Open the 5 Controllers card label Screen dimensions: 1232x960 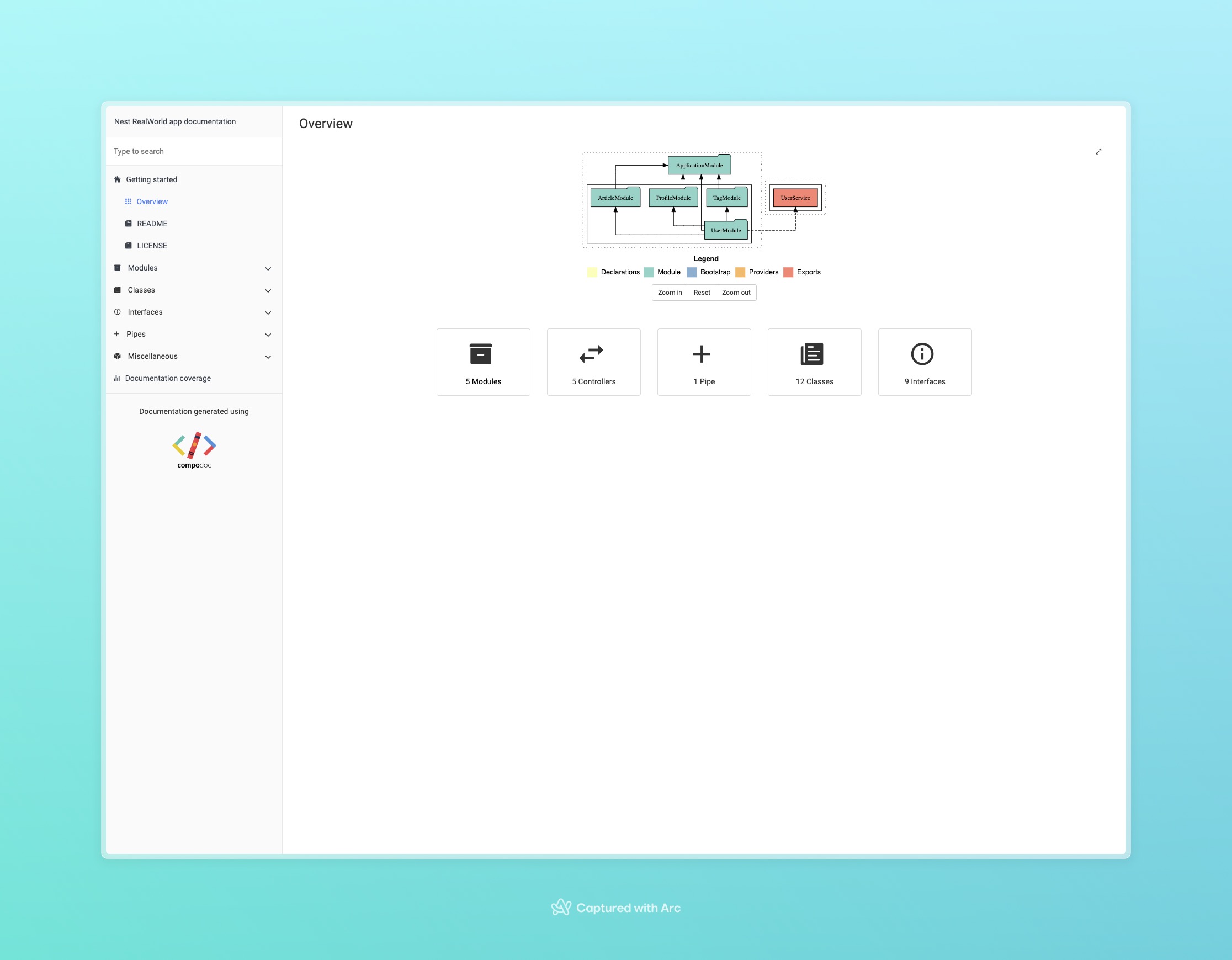593,381
